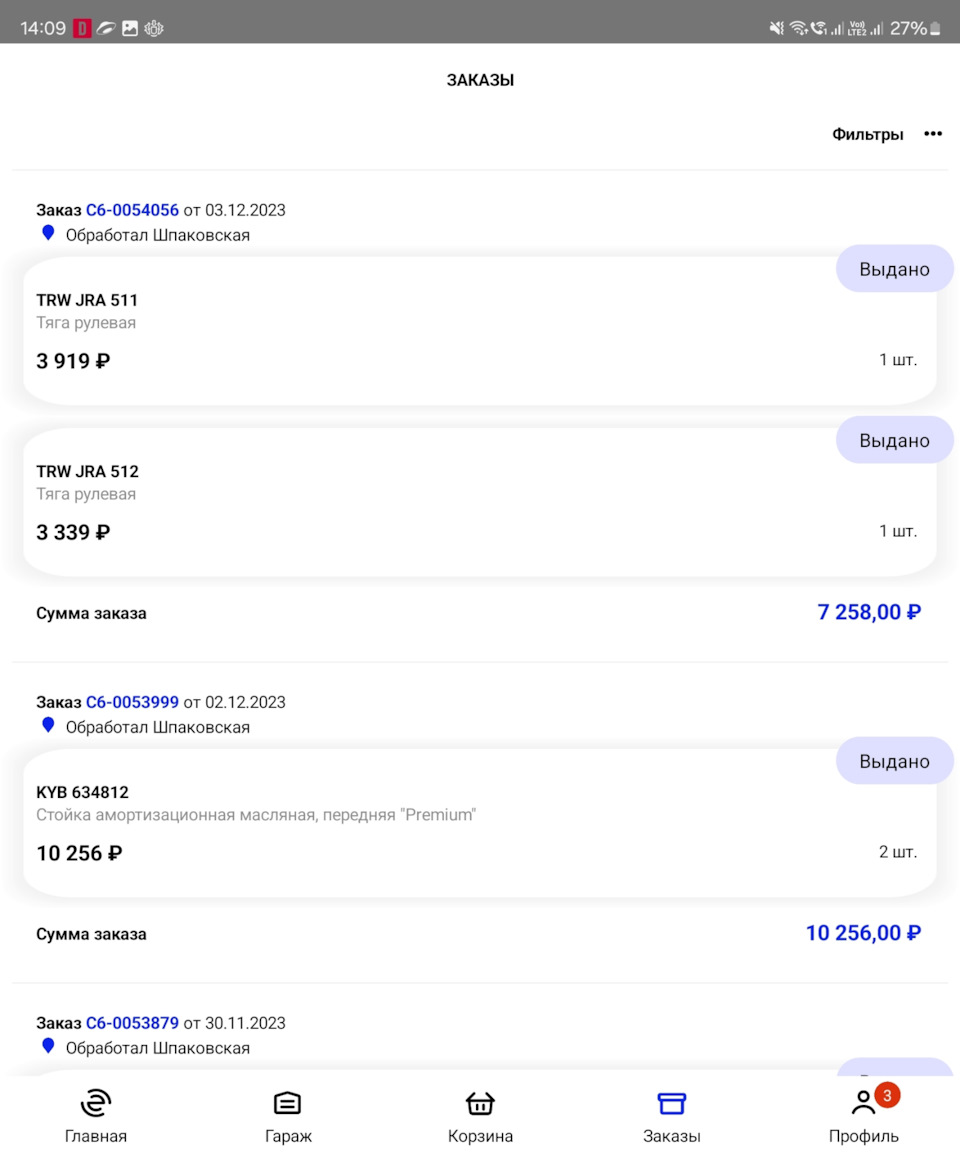Open the Корзина basket icon
Screen dimensions: 960x1154
[x=480, y=1104]
